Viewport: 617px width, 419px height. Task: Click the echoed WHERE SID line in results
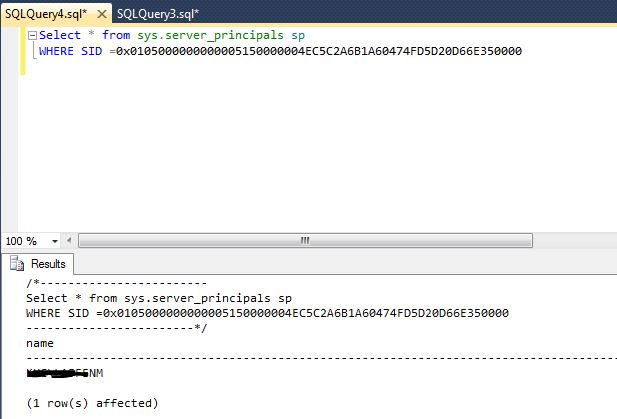coord(267,313)
